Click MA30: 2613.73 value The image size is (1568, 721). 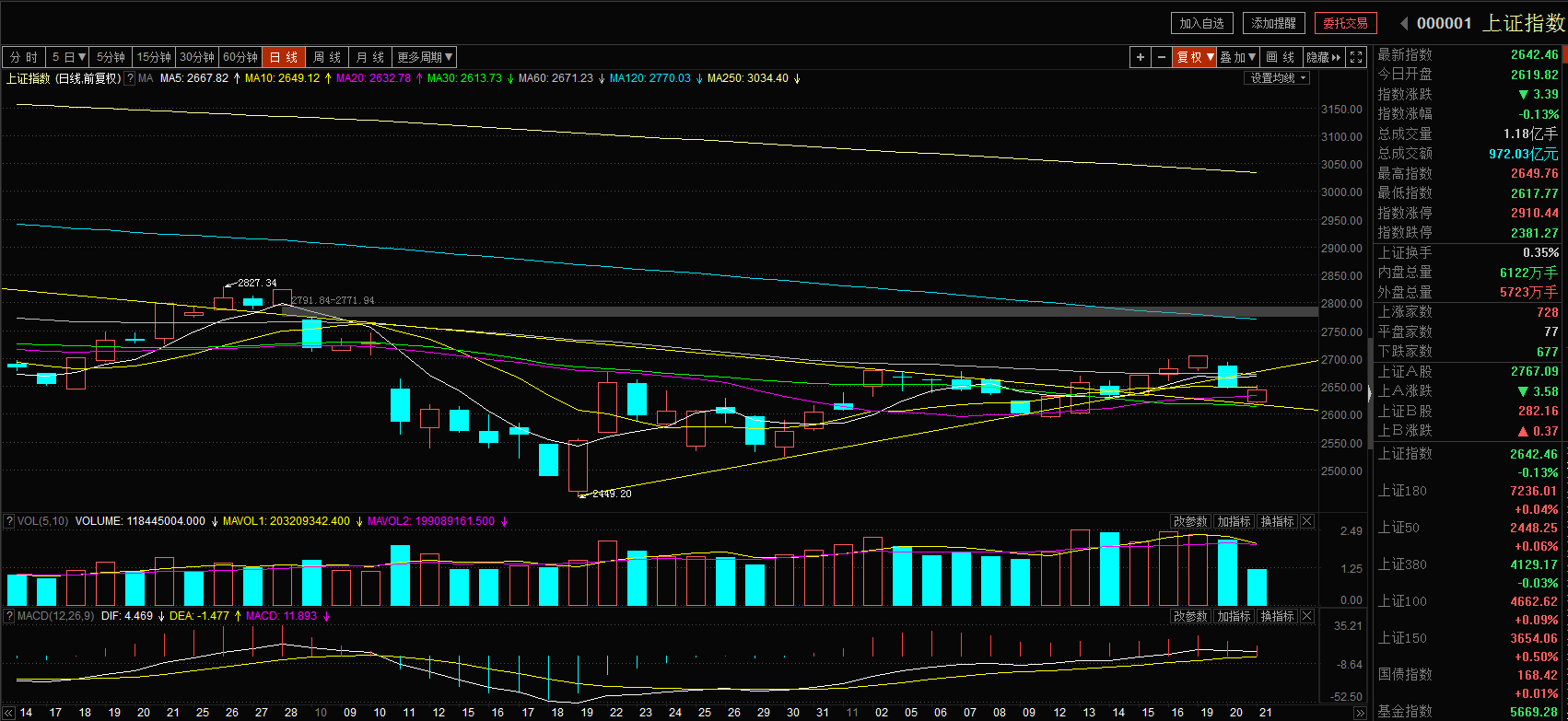464,78
